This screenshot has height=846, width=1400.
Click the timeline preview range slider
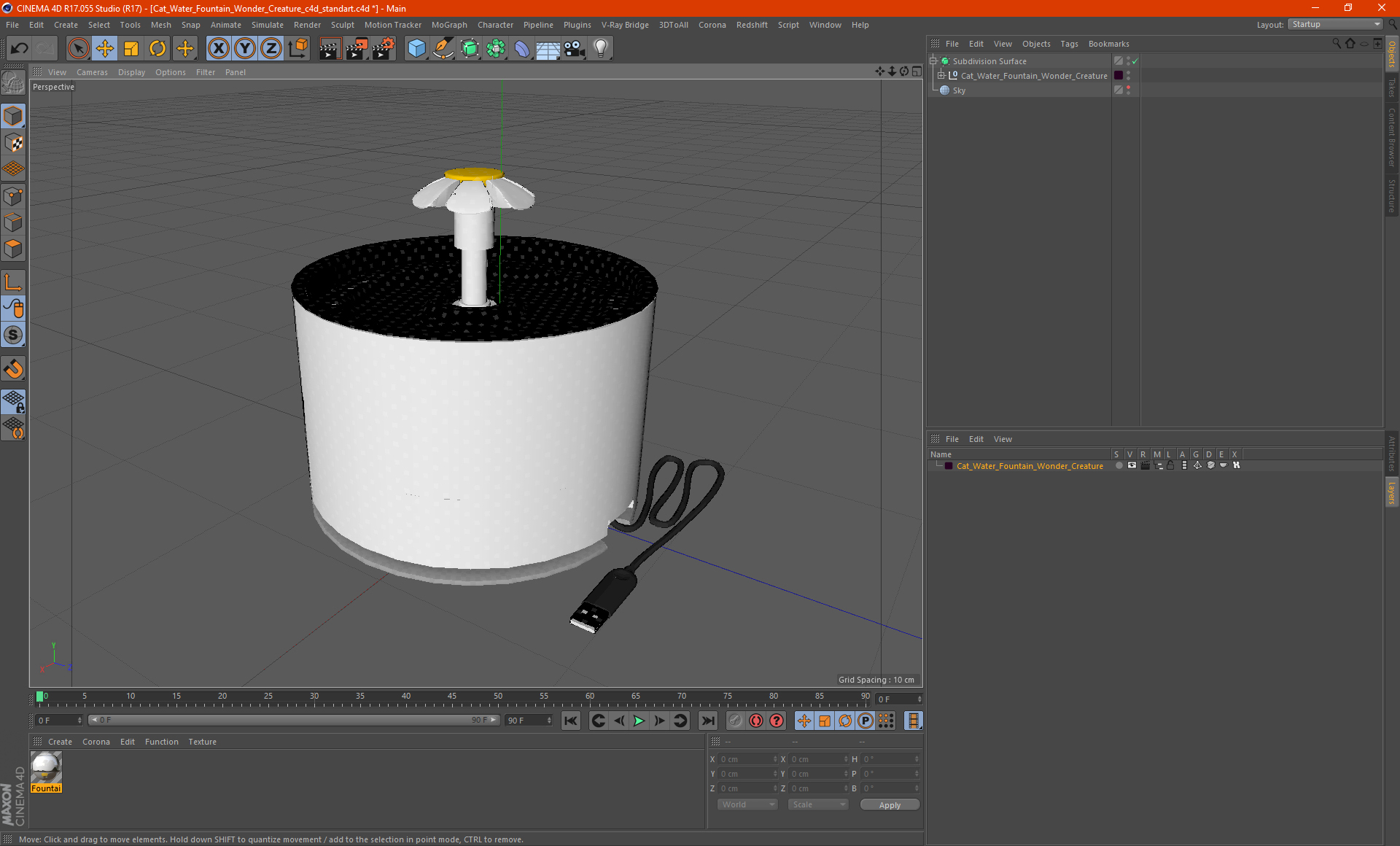(x=293, y=720)
